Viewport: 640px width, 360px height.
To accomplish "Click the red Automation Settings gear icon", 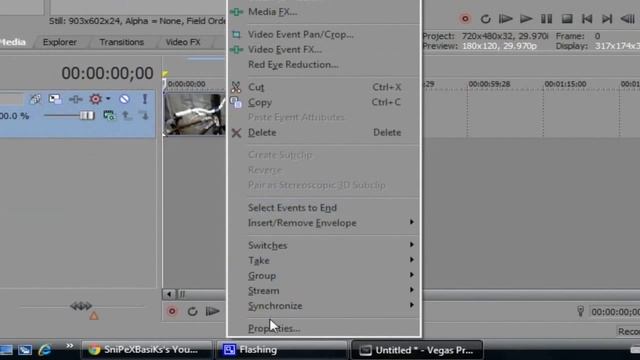I will click(x=96, y=99).
